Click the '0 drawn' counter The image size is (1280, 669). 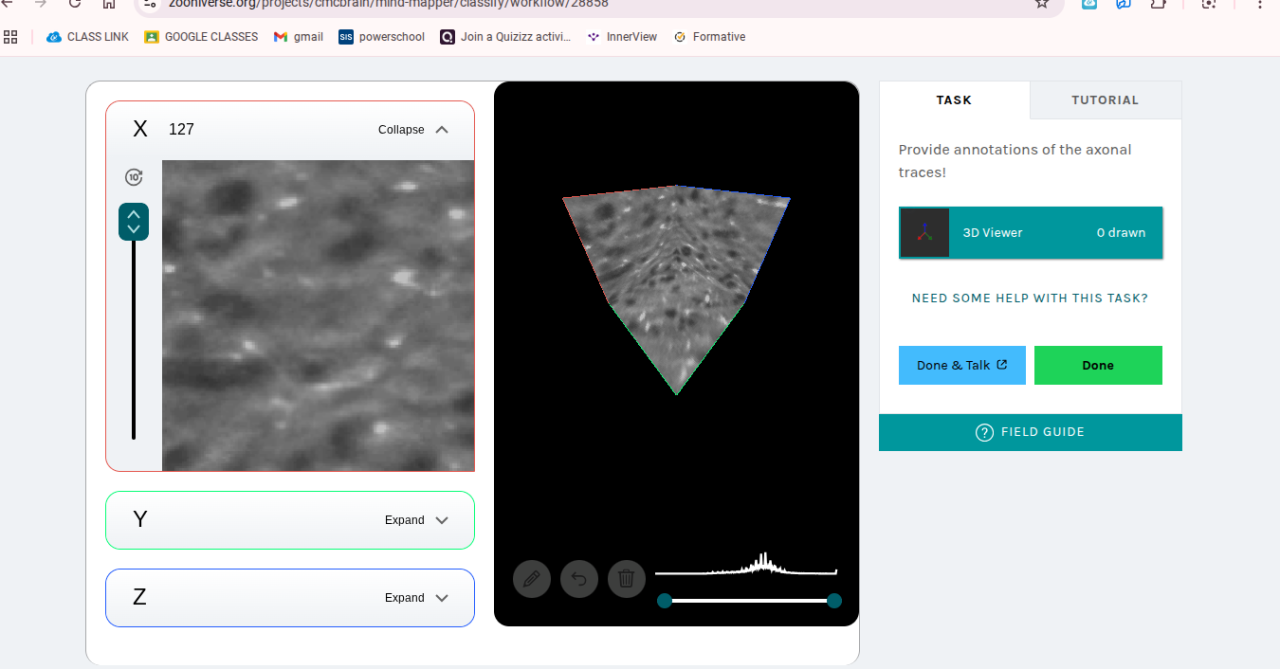(1121, 233)
